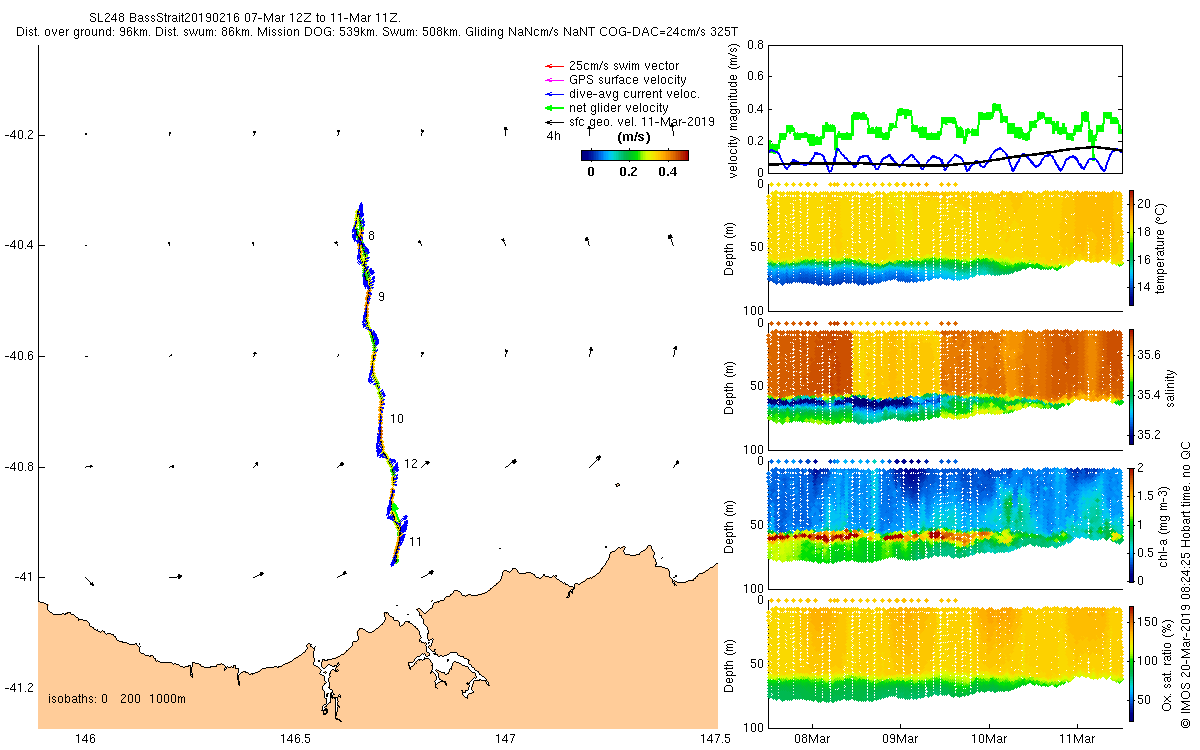Click the velocity (m/s) colorbar on the map
The height and width of the screenshot is (750, 1200).
click(x=635, y=155)
